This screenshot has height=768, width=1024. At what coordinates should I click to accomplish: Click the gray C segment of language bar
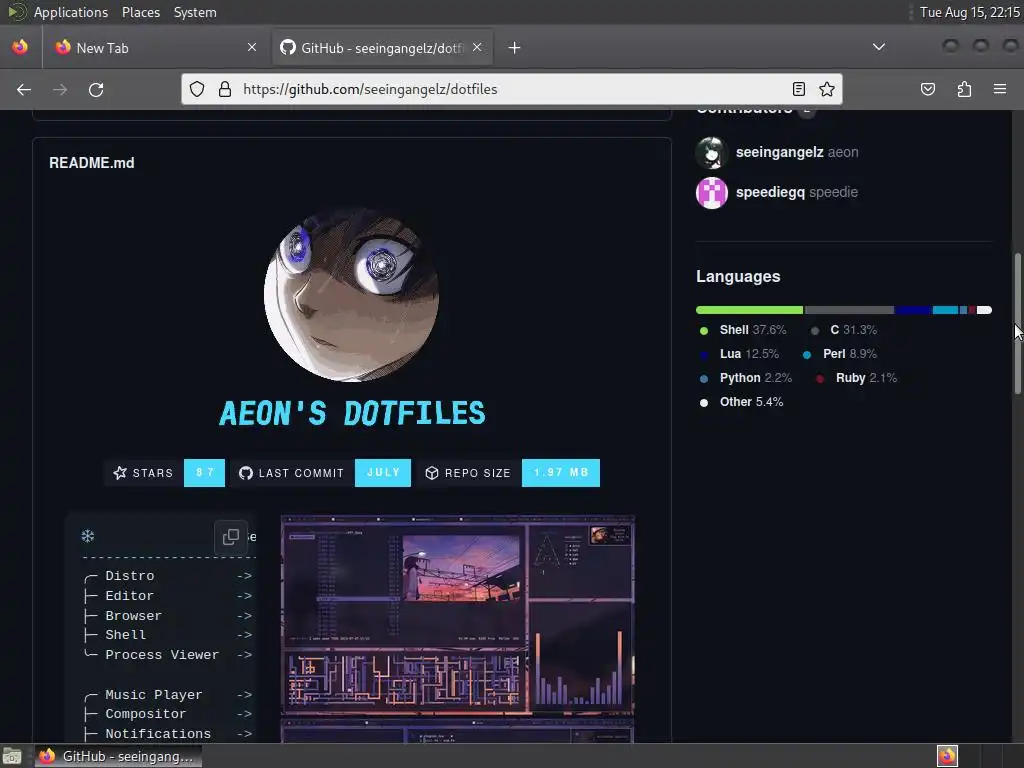tap(850, 310)
